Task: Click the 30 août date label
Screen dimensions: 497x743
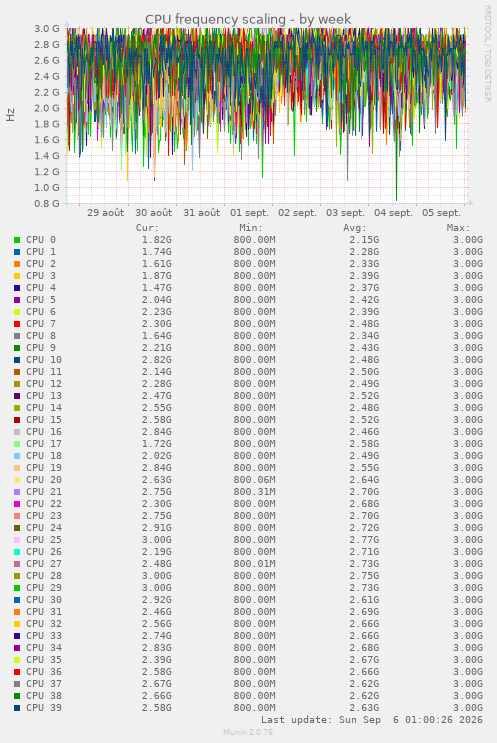Action: [154, 213]
